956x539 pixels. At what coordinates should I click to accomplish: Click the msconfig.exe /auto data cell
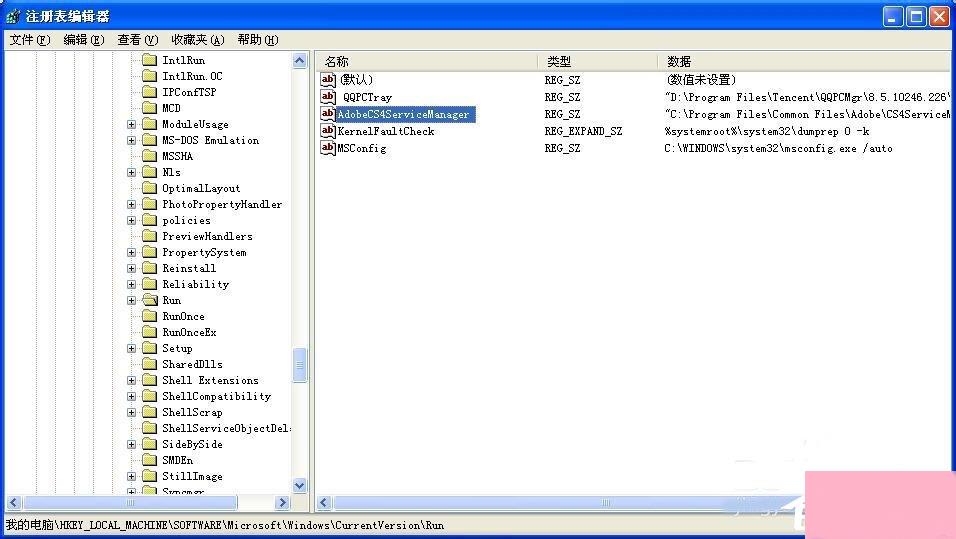tap(779, 148)
